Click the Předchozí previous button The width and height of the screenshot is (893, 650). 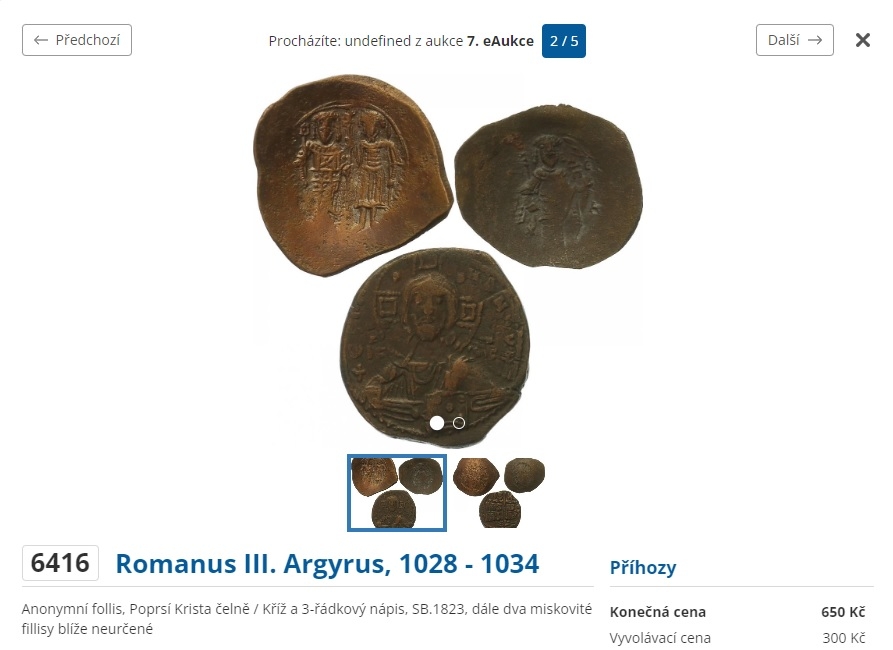click(x=77, y=40)
